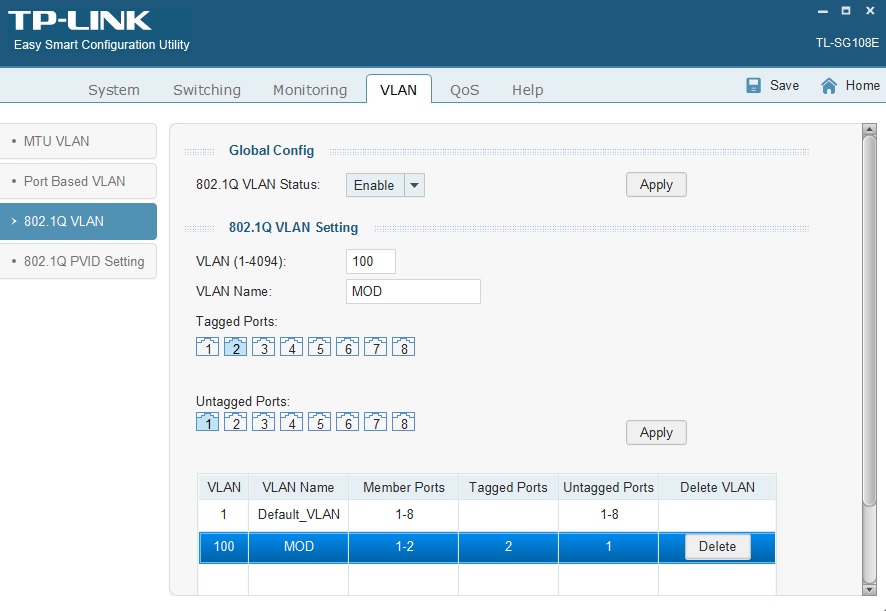Image resolution: width=886 pixels, height=611 pixels.
Task: Toggle tagged port 1 icon
Action: click(207, 346)
